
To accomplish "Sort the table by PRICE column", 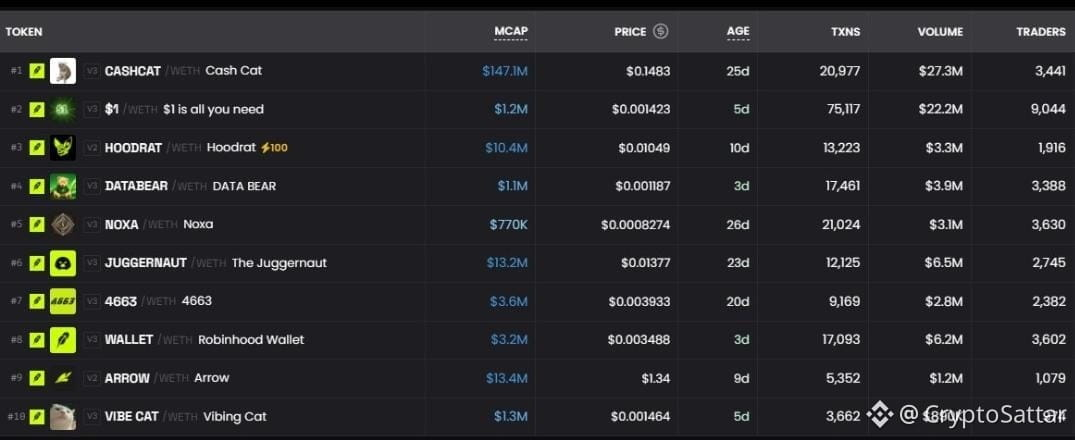I will tap(630, 32).
